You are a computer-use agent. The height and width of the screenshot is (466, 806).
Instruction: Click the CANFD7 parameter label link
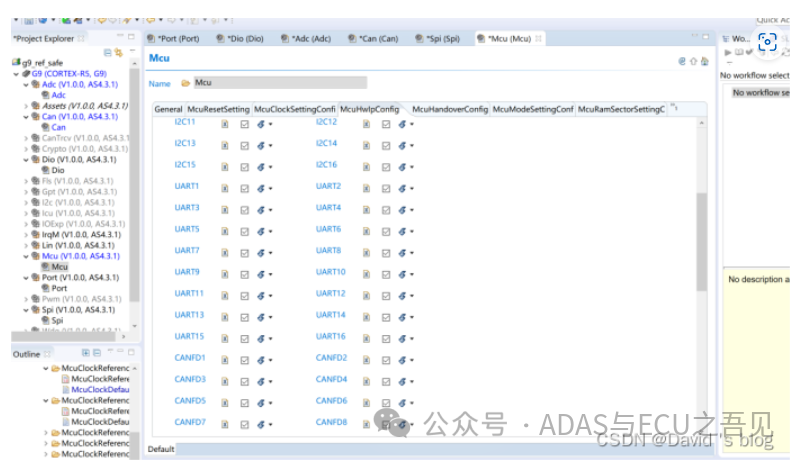[x=190, y=422]
